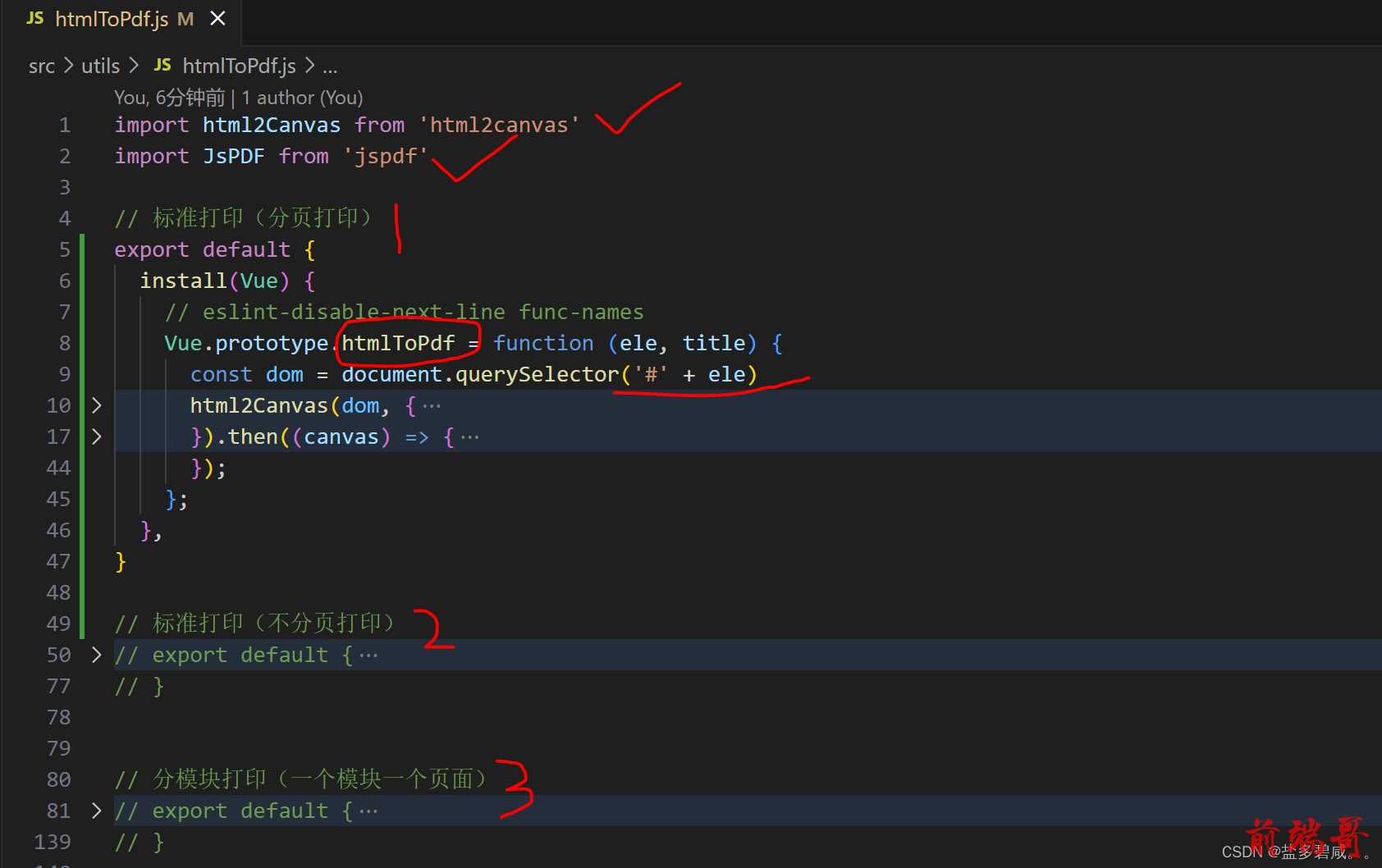Click the JS icon in the breadcrumb
Screen dimensions: 1382x868
(162, 66)
